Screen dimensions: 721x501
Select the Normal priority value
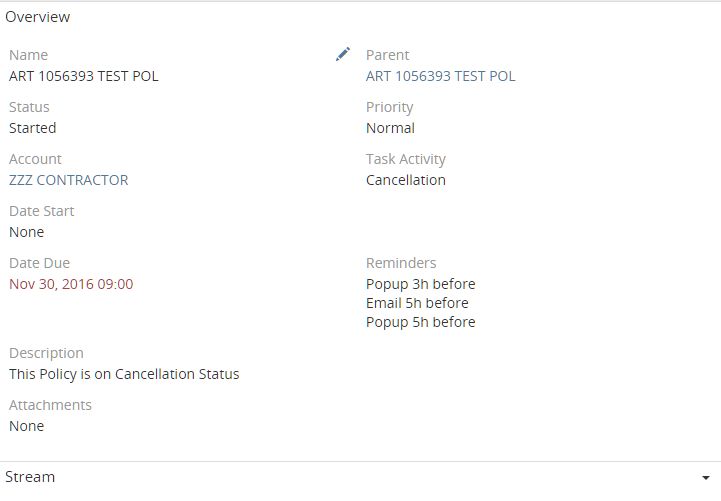[x=390, y=128]
